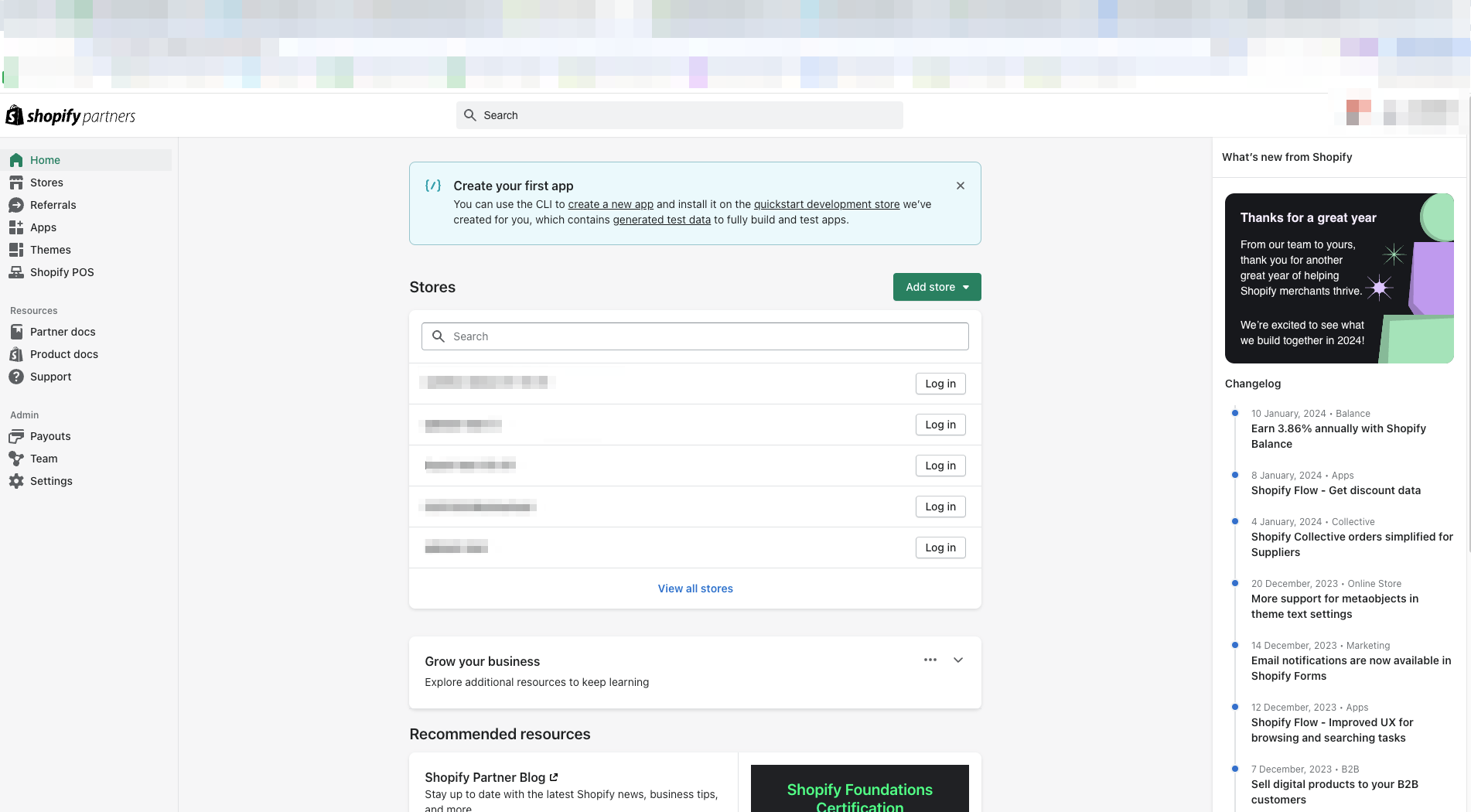Click the Themes layout icon

[16, 250]
